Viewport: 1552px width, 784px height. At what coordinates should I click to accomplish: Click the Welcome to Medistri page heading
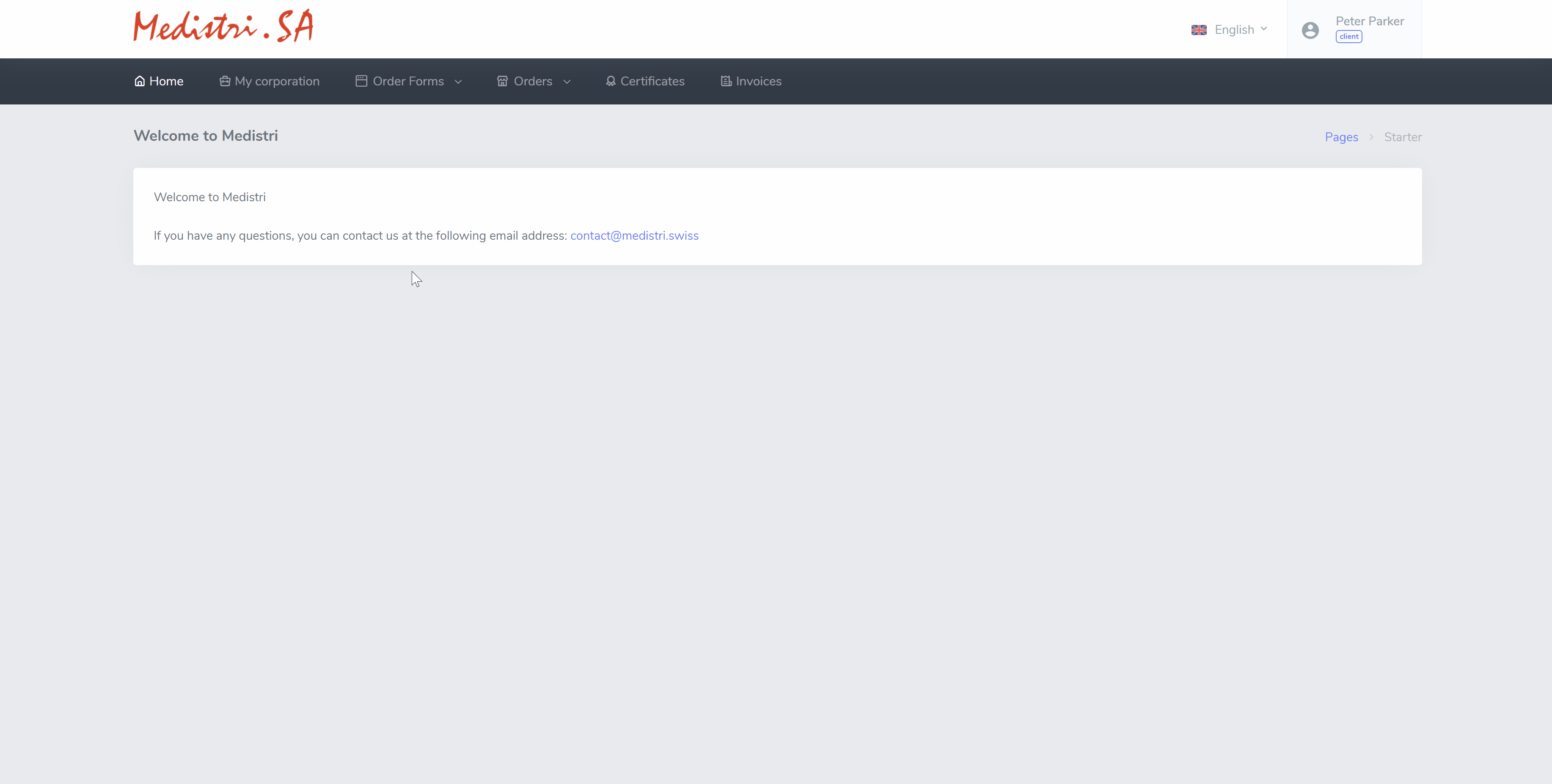point(206,136)
